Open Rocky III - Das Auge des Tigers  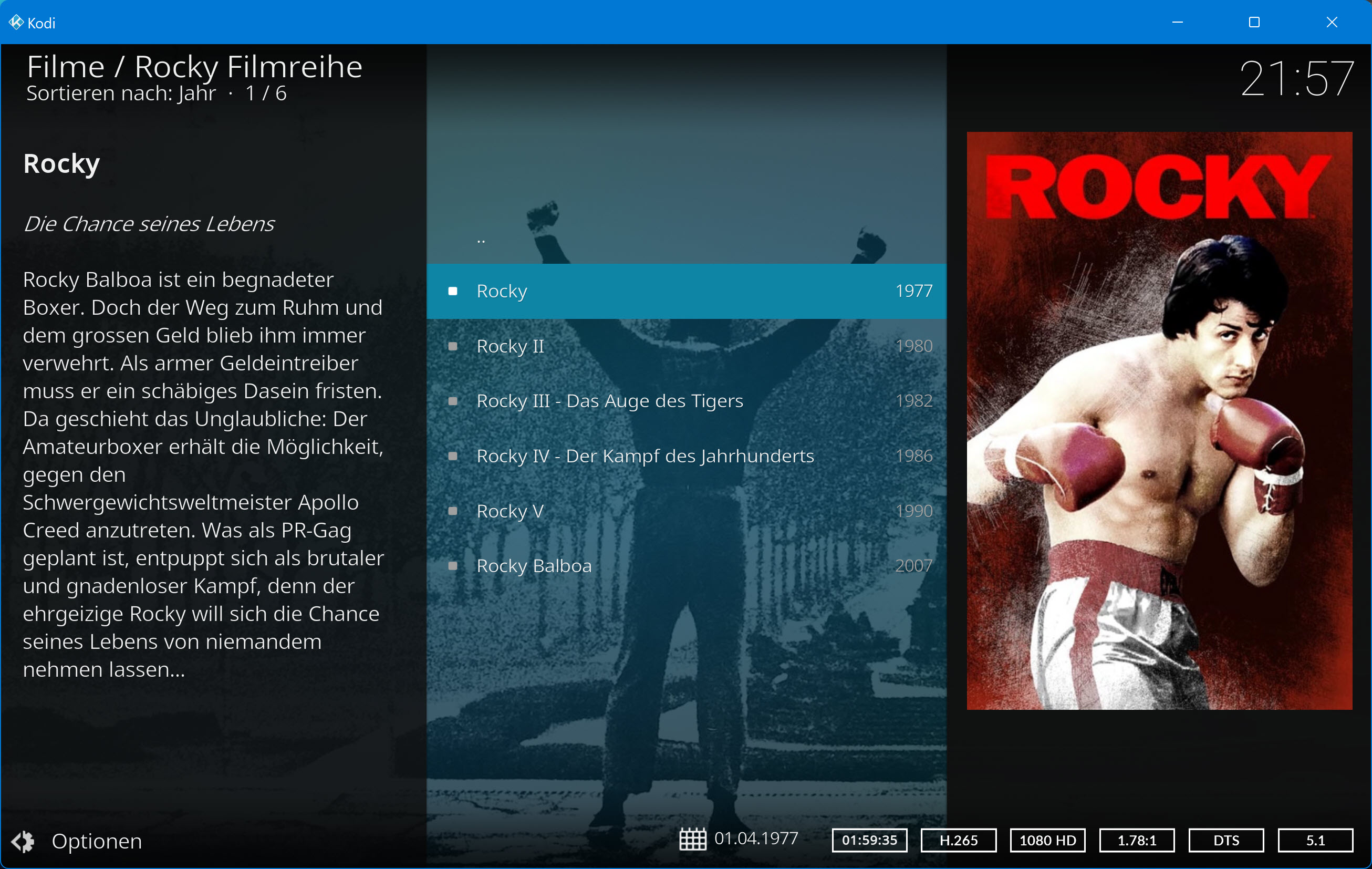click(687, 401)
